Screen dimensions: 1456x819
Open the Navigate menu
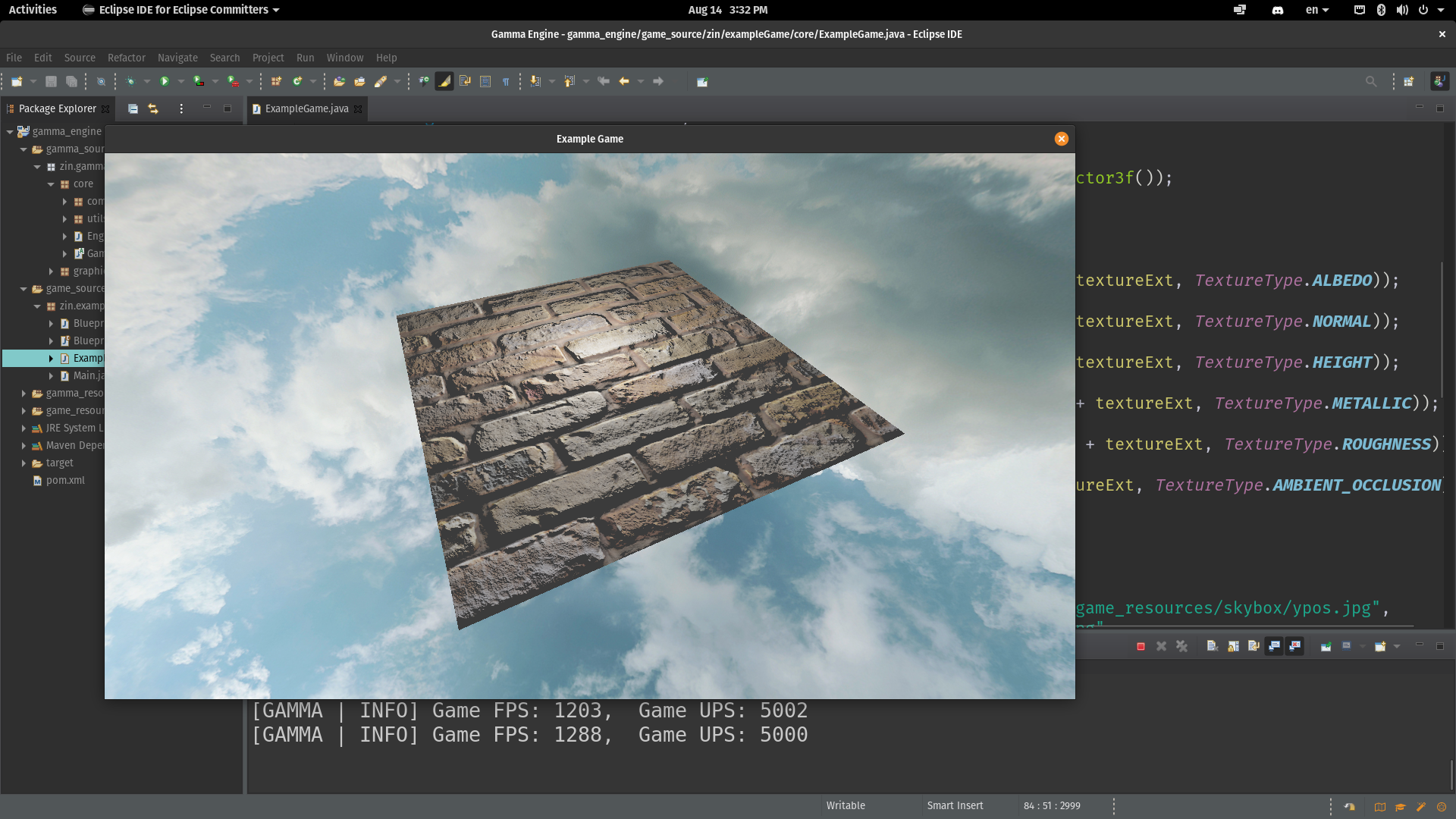click(x=177, y=58)
